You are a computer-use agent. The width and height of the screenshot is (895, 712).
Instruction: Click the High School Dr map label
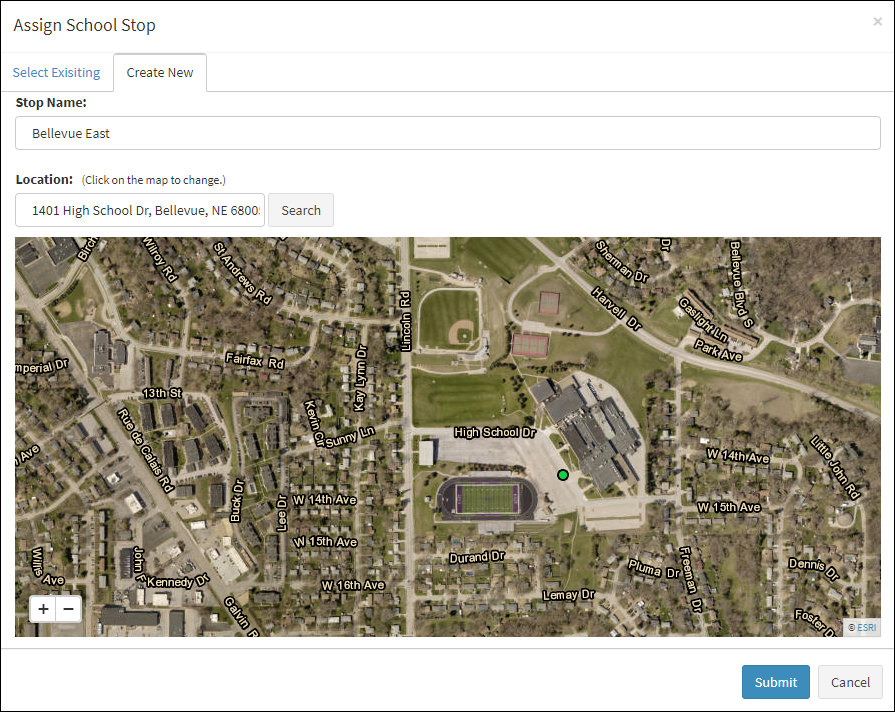pos(495,432)
